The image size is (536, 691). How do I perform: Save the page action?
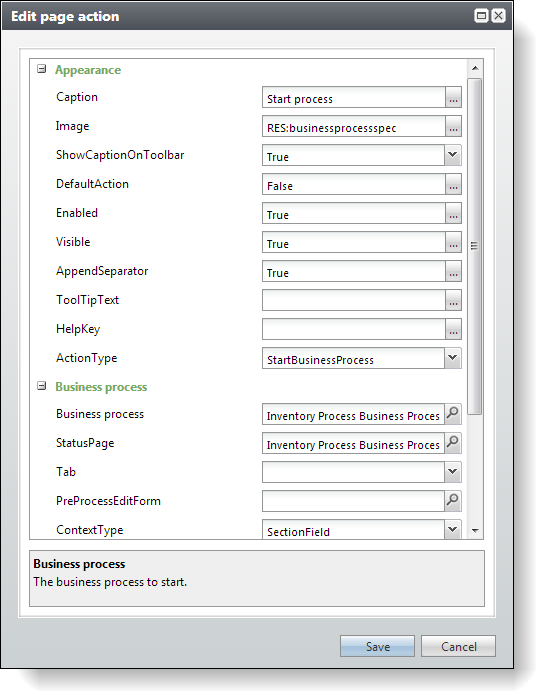(377, 646)
